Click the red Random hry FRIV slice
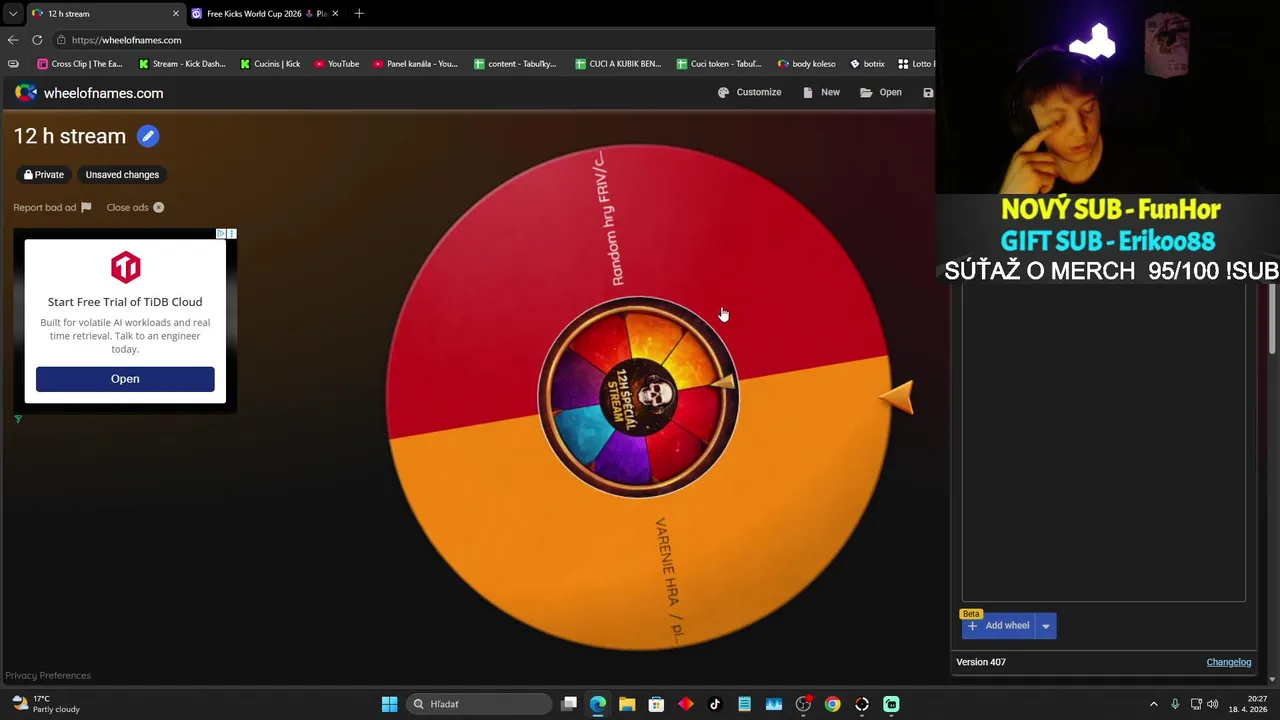The width and height of the screenshot is (1280, 720). click(x=610, y=218)
